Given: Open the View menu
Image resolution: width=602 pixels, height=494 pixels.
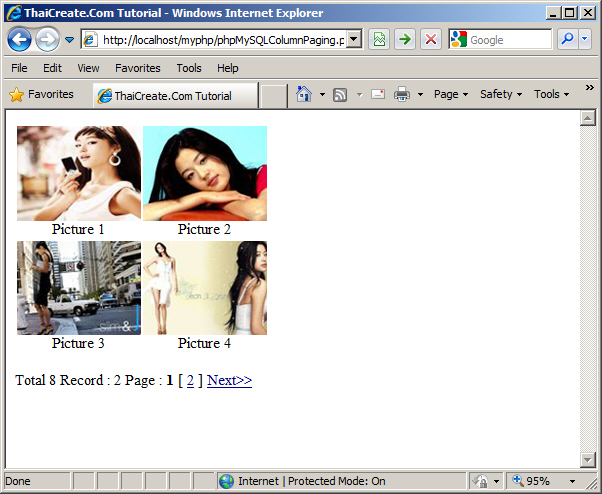Looking at the screenshot, I should pyautogui.click(x=88, y=68).
